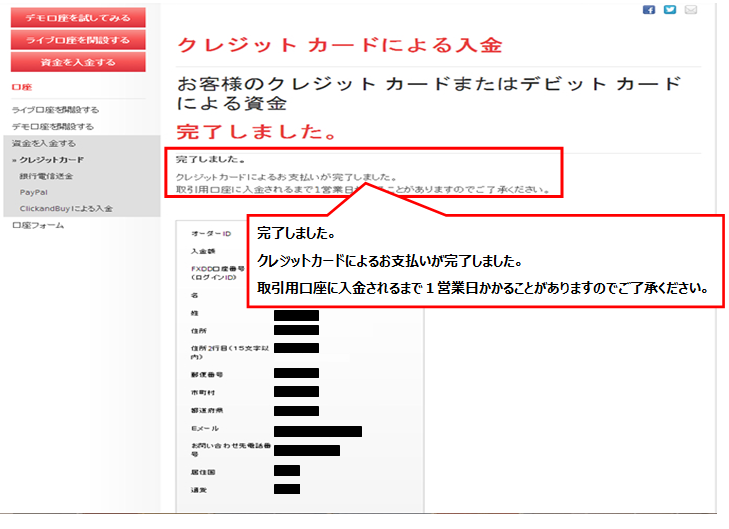Click the Facebook share icon
729x529 pixels.
(648, 10)
